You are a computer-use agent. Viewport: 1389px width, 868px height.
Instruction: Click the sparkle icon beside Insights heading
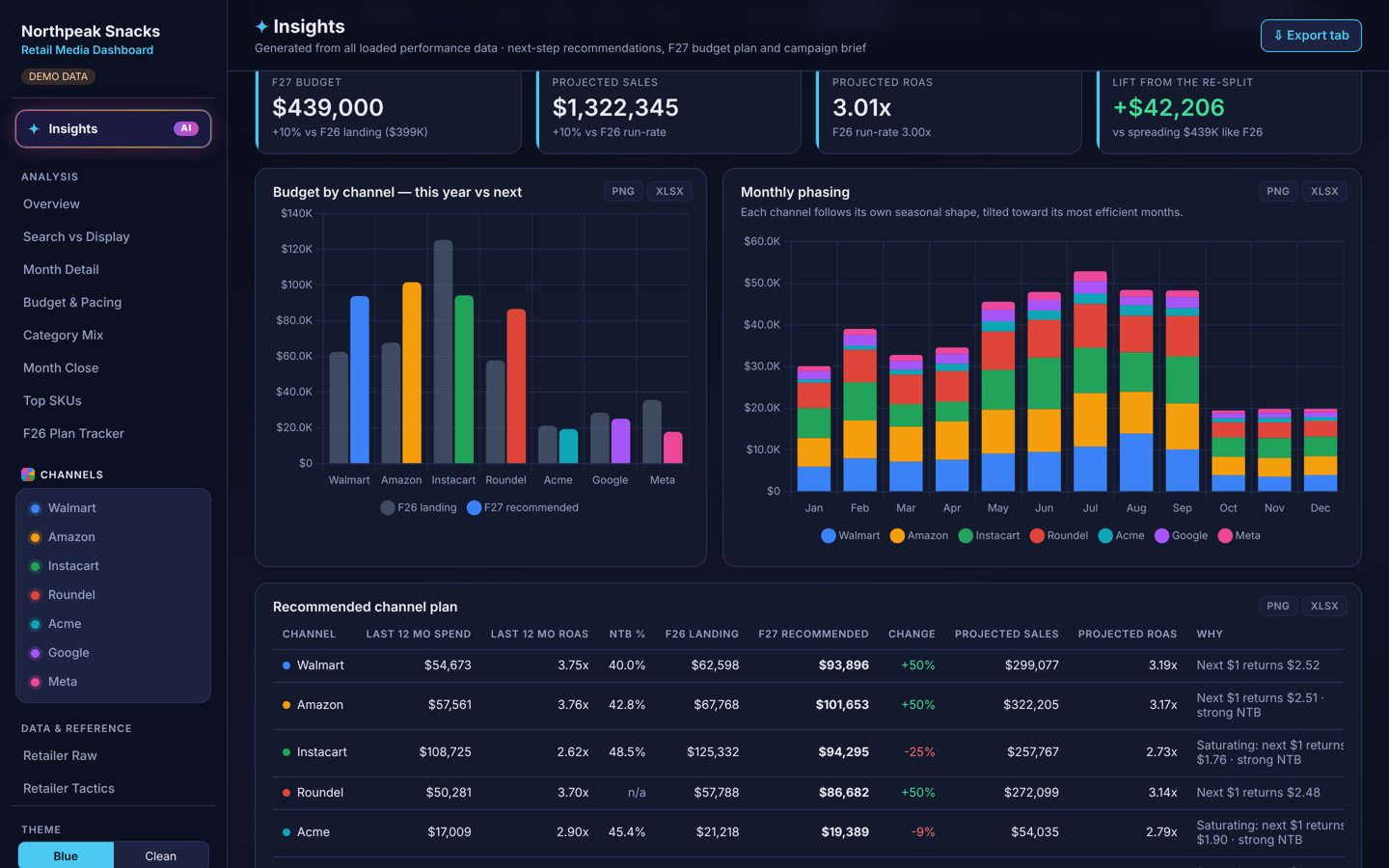(261, 27)
